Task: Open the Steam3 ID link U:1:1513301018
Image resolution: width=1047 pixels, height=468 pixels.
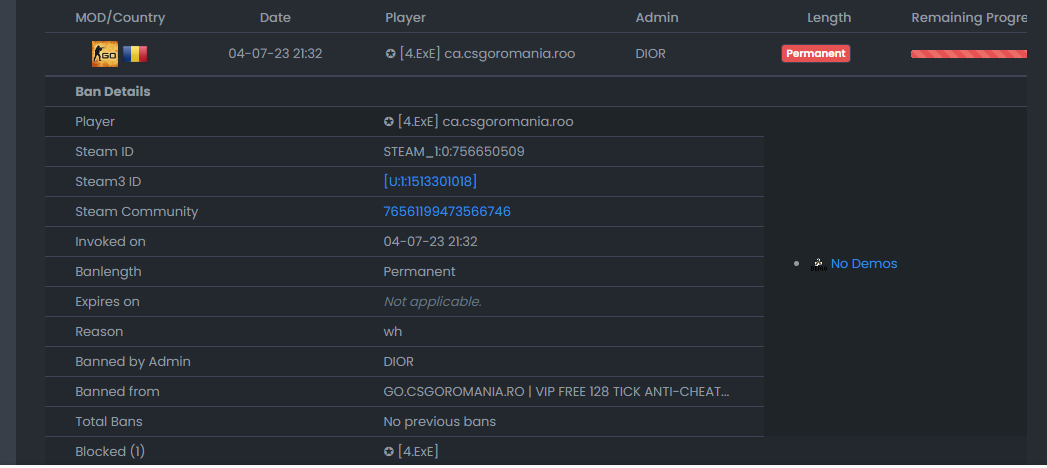Action: (430, 182)
